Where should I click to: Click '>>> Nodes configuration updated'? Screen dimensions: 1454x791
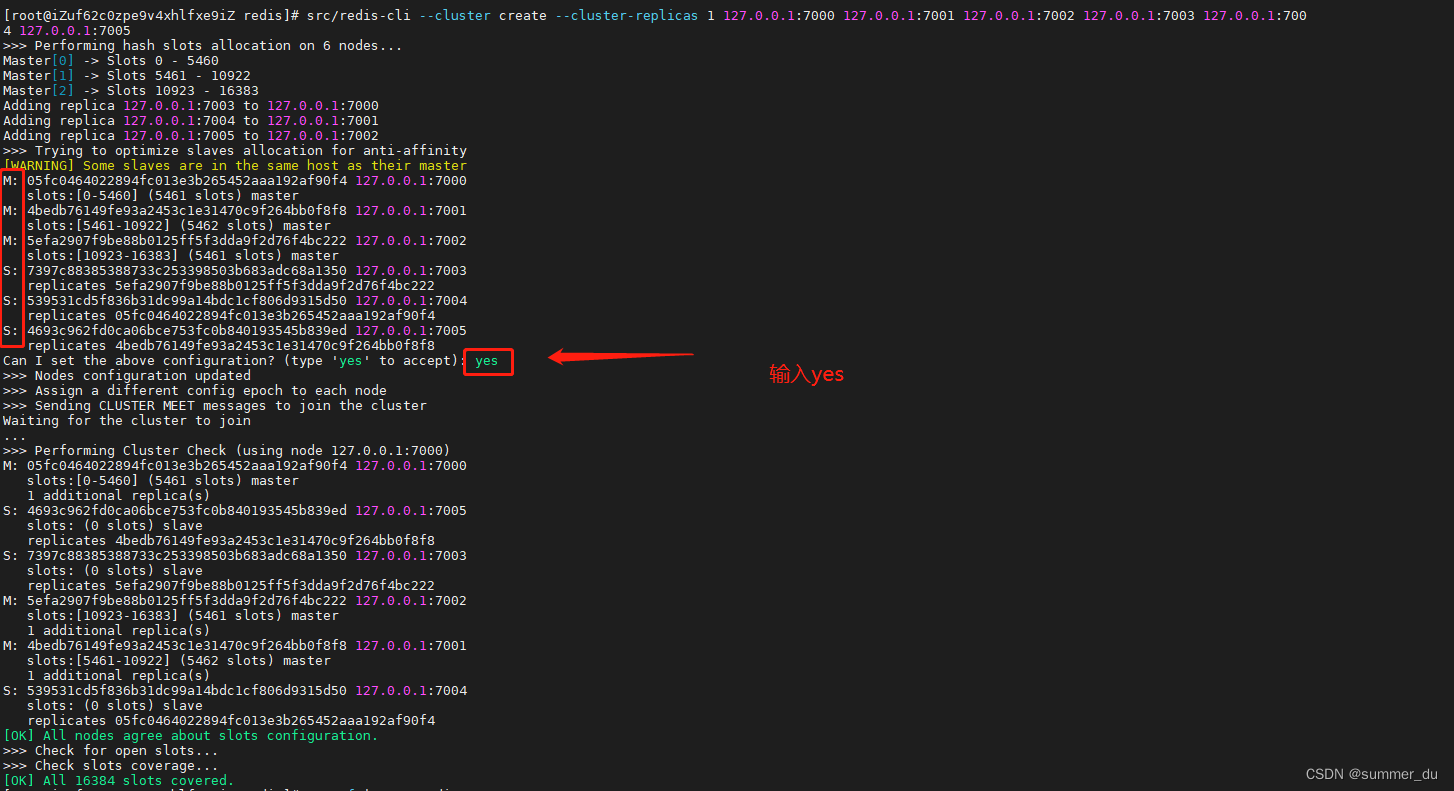coord(127,376)
